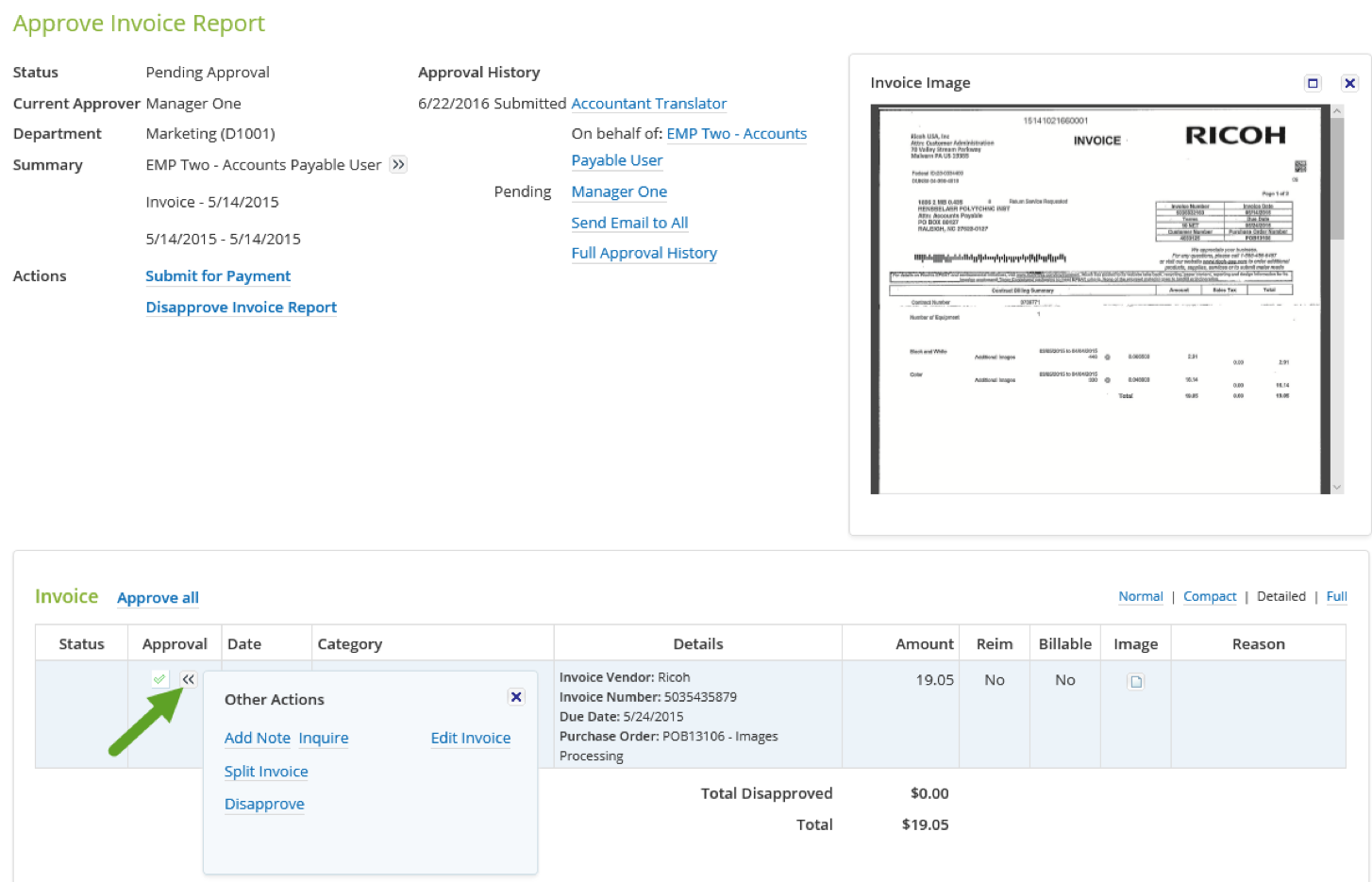Expand the Summary details chevron
The image size is (1372, 882).
(398, 164)
